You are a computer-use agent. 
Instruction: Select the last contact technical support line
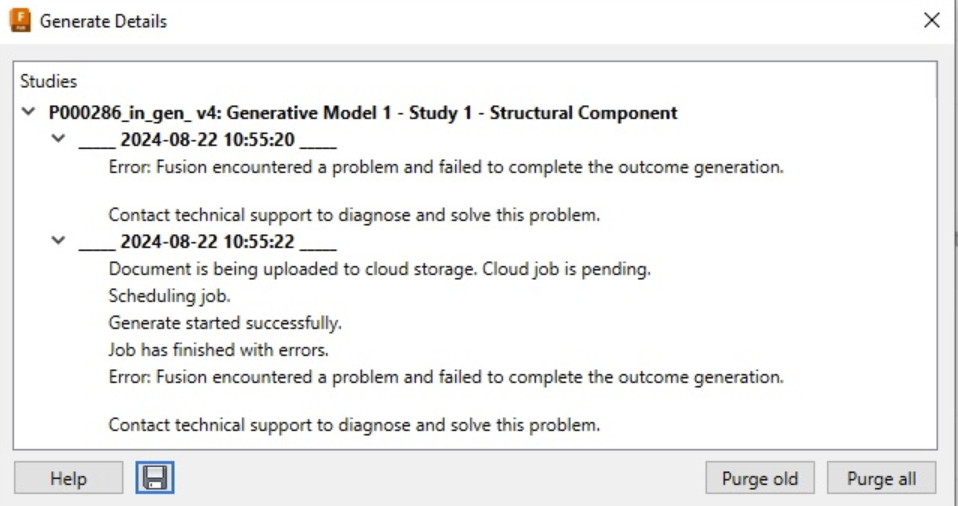pyautogui.click(x=354, y=425)
